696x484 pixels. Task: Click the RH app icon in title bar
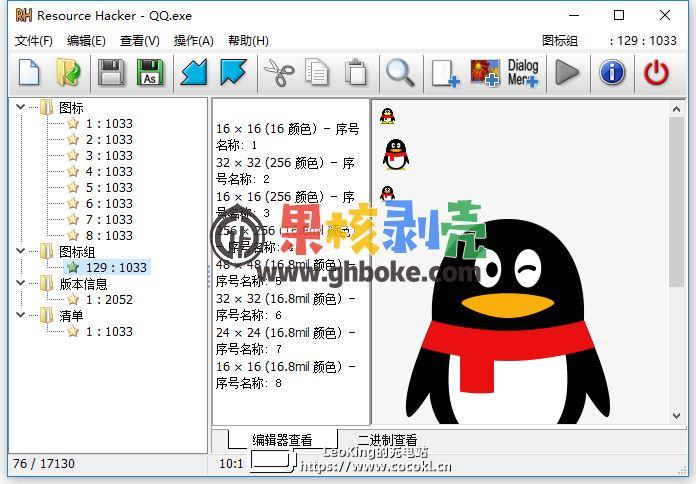(24, 16)
